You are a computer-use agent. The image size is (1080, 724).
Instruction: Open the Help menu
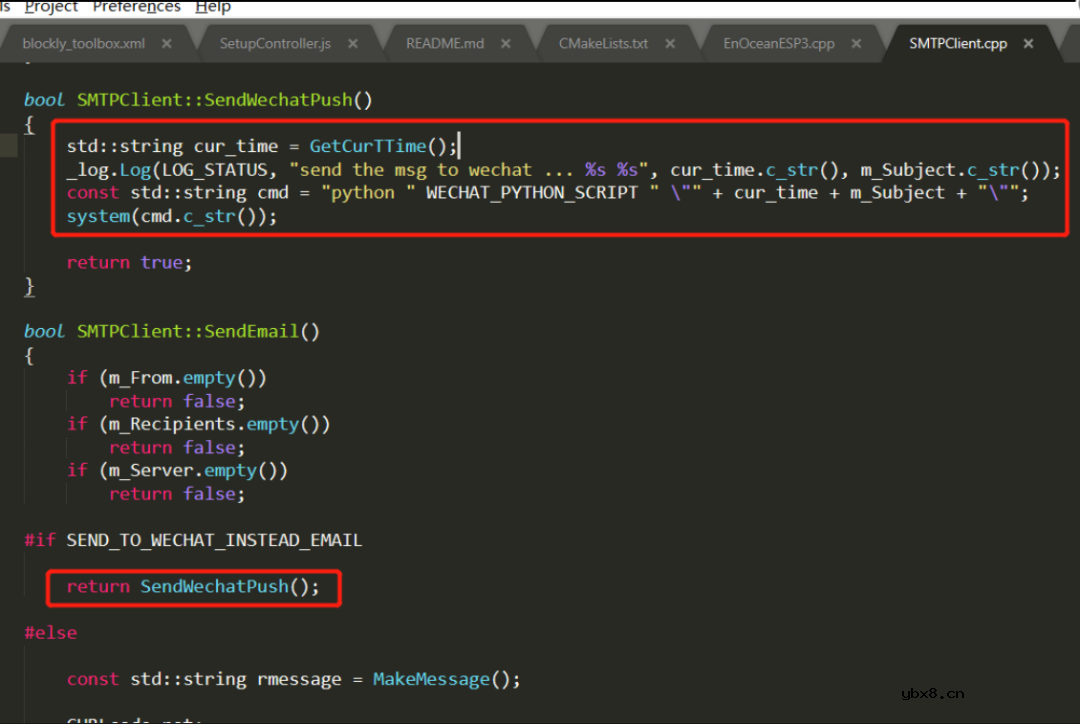[x=212, y=7]
